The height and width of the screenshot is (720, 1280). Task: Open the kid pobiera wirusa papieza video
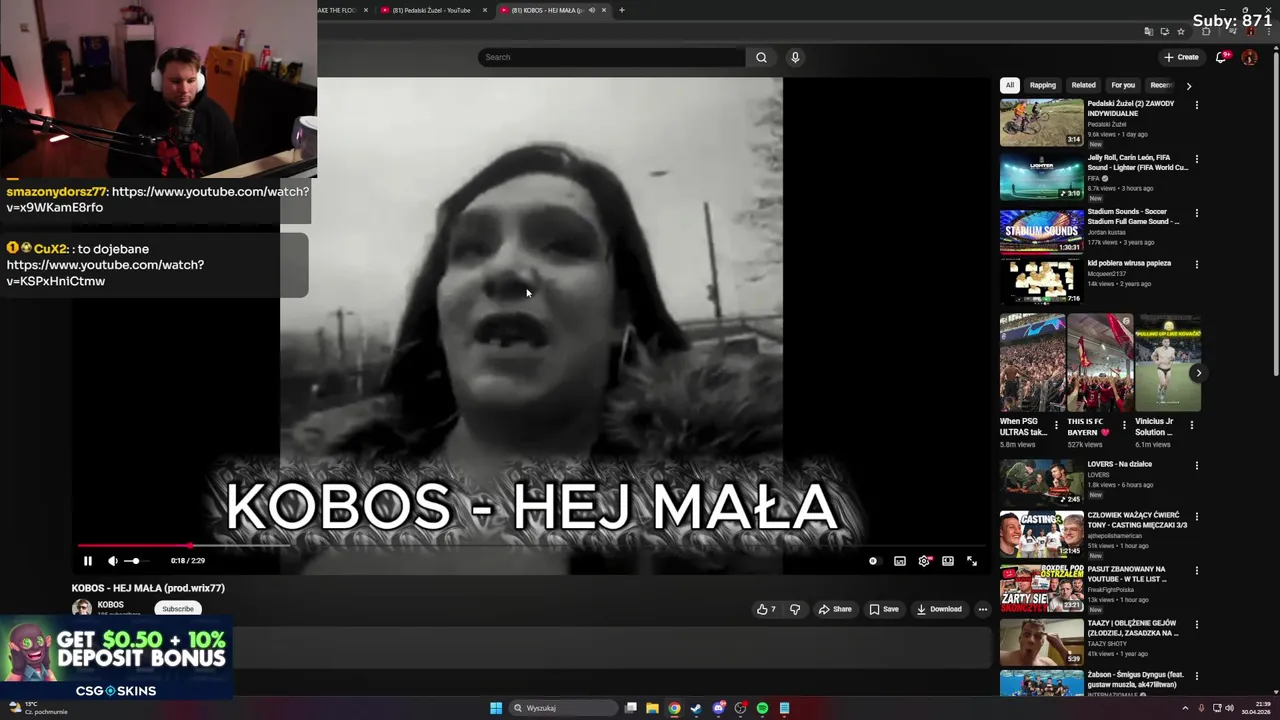pos(1129,263)
